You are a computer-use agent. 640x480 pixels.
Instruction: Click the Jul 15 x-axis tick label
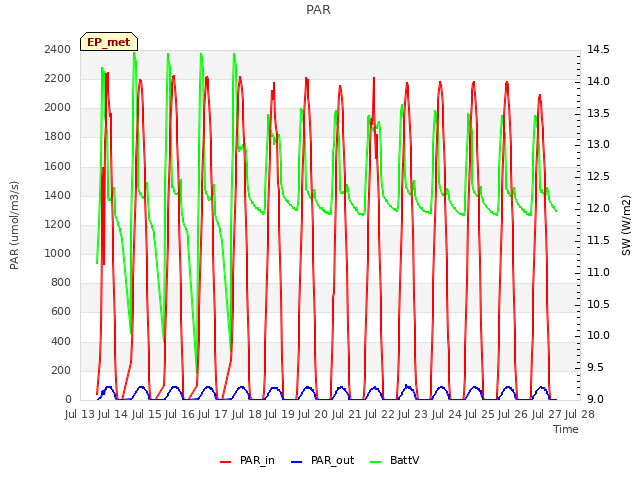(x=147, y=414)
